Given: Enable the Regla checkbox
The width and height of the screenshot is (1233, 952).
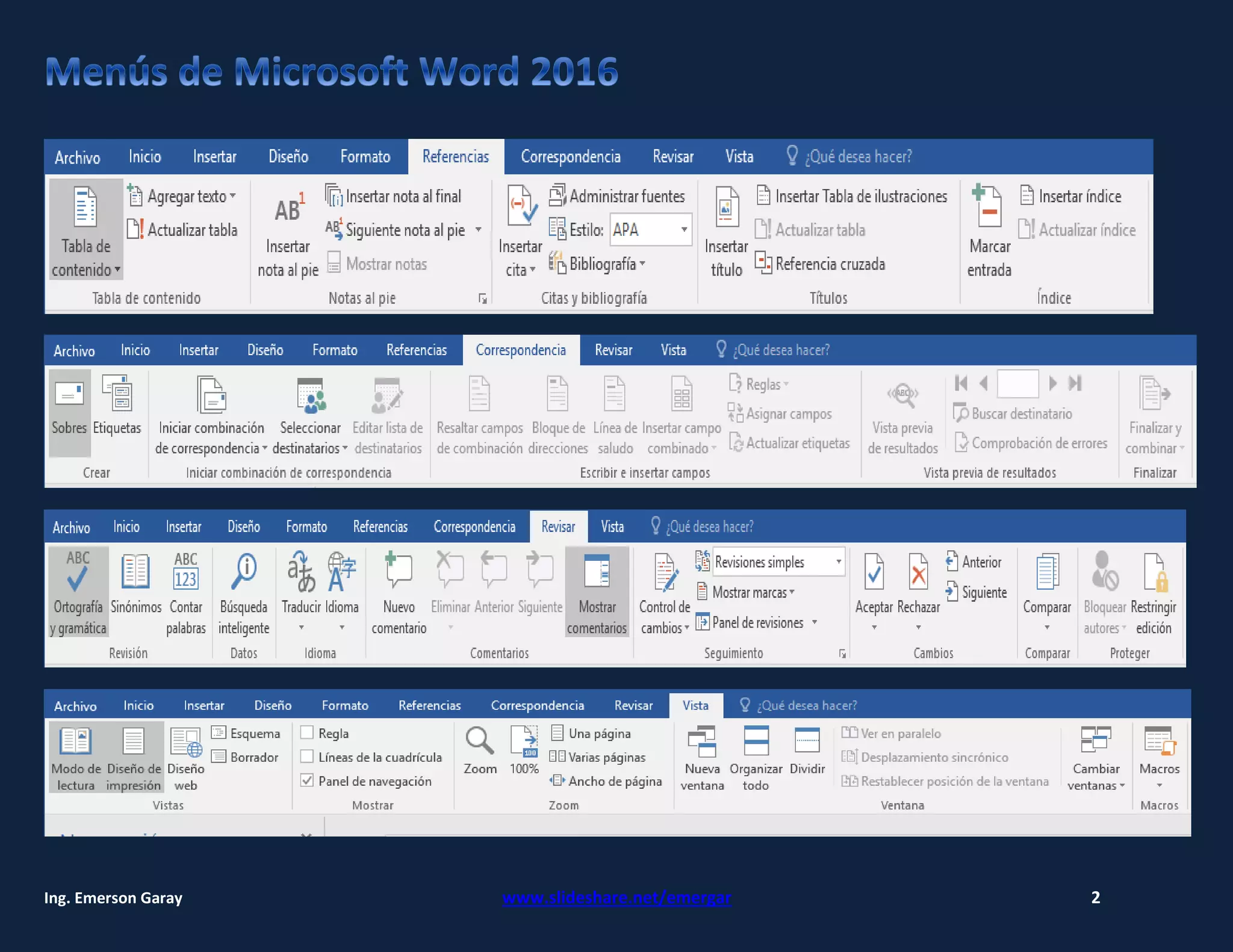Looking at the screenshot, I should 307,733.
